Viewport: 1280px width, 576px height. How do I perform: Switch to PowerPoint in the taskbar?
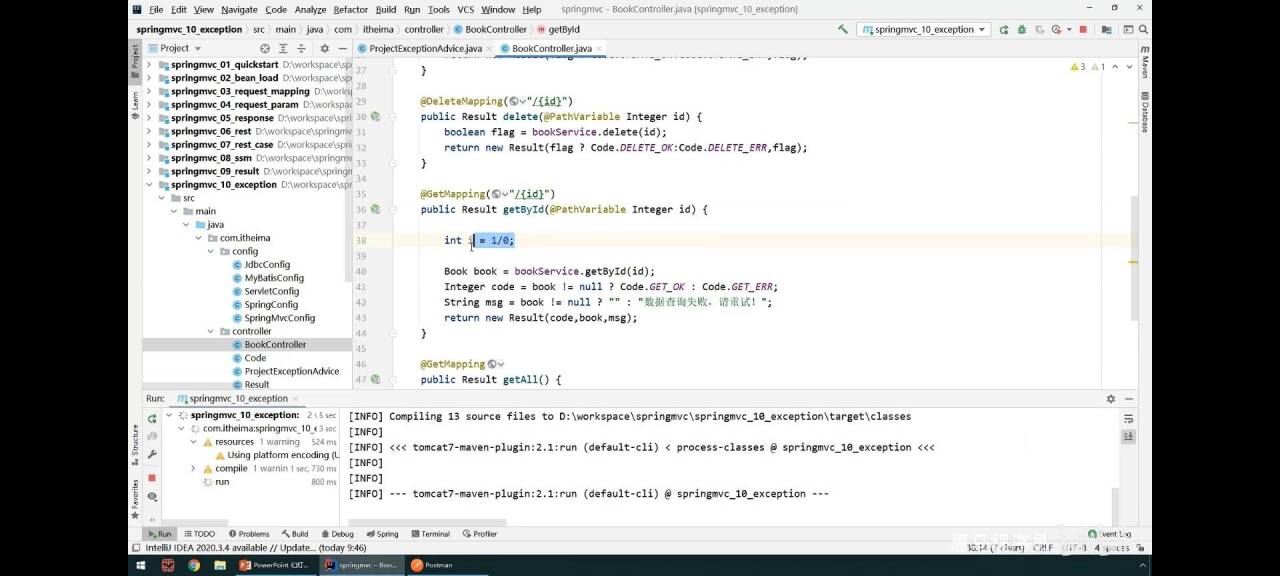click(x=275, y=565)
